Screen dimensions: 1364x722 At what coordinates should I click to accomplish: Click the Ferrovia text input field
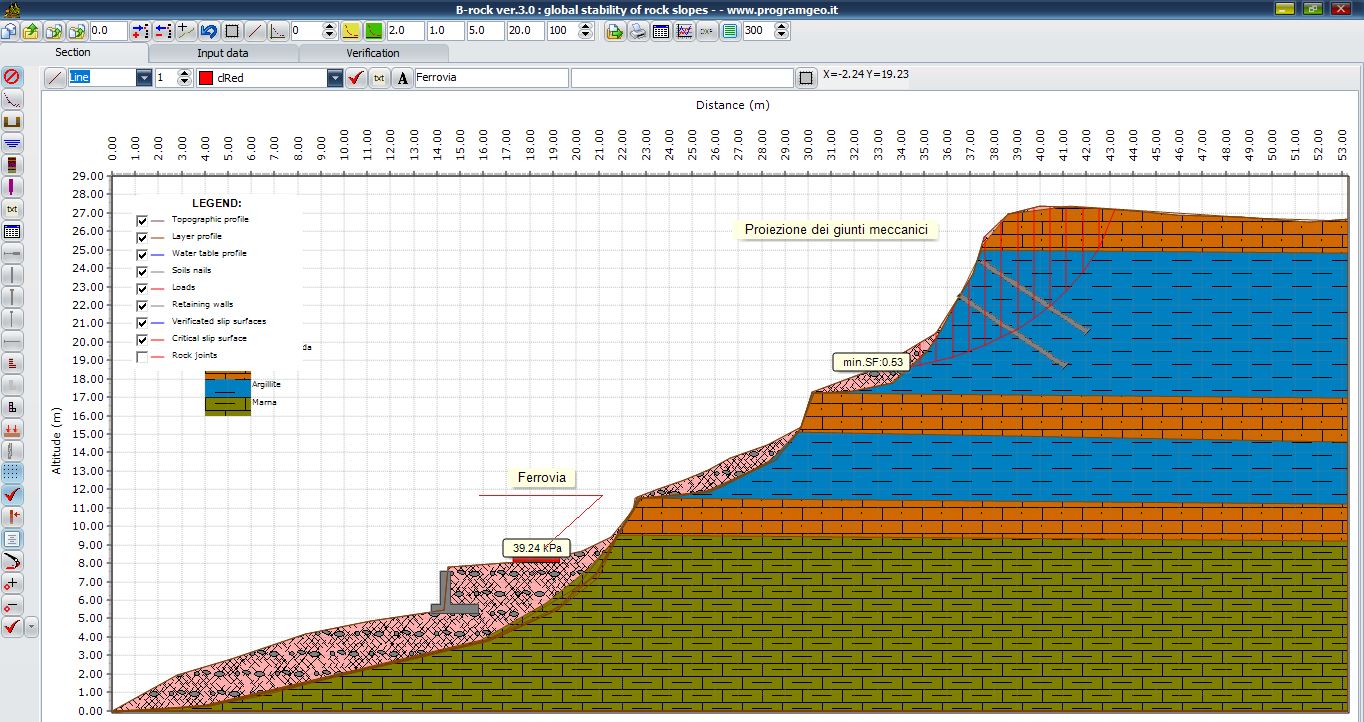491,78
